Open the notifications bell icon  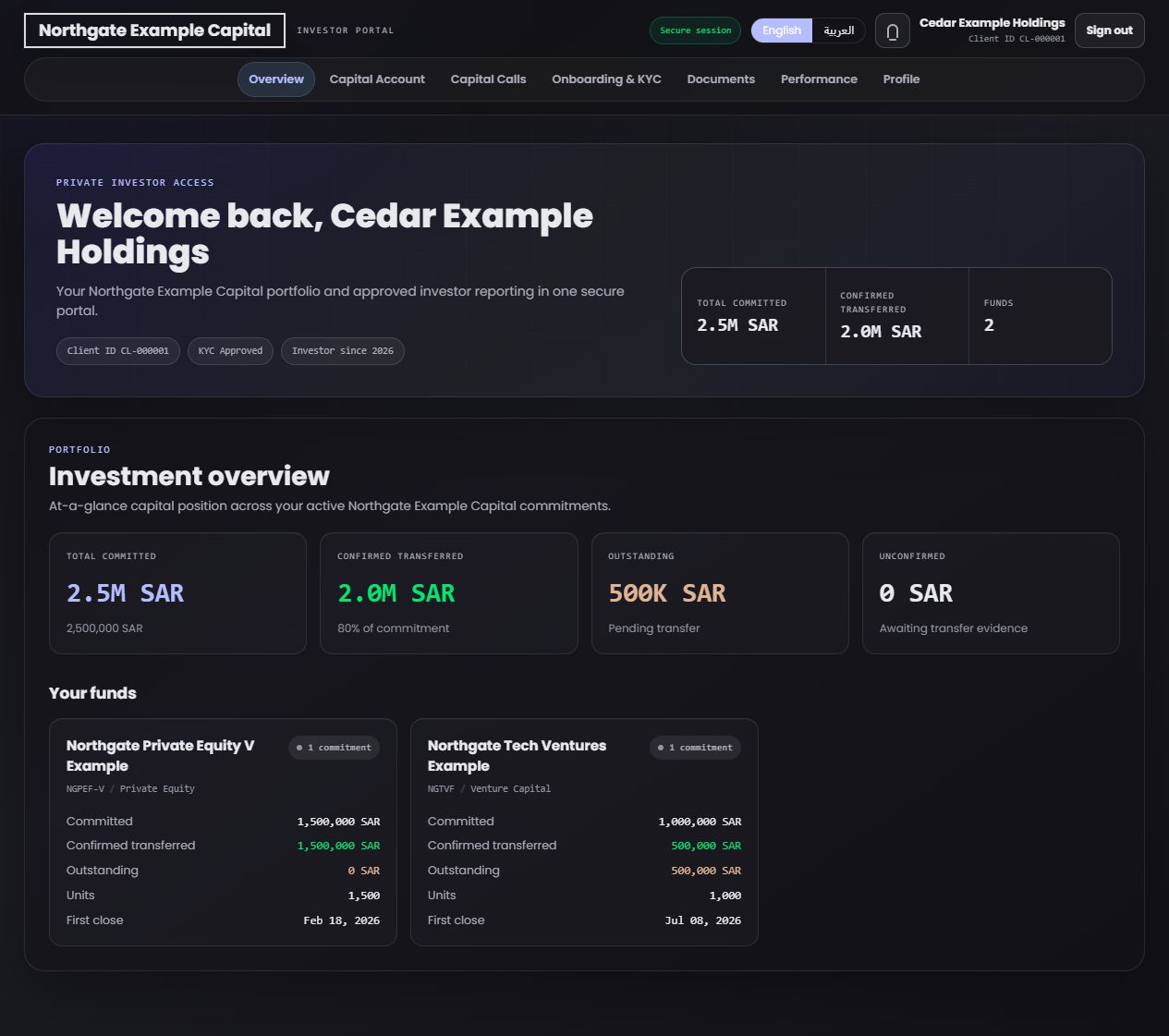pos(892,30)
